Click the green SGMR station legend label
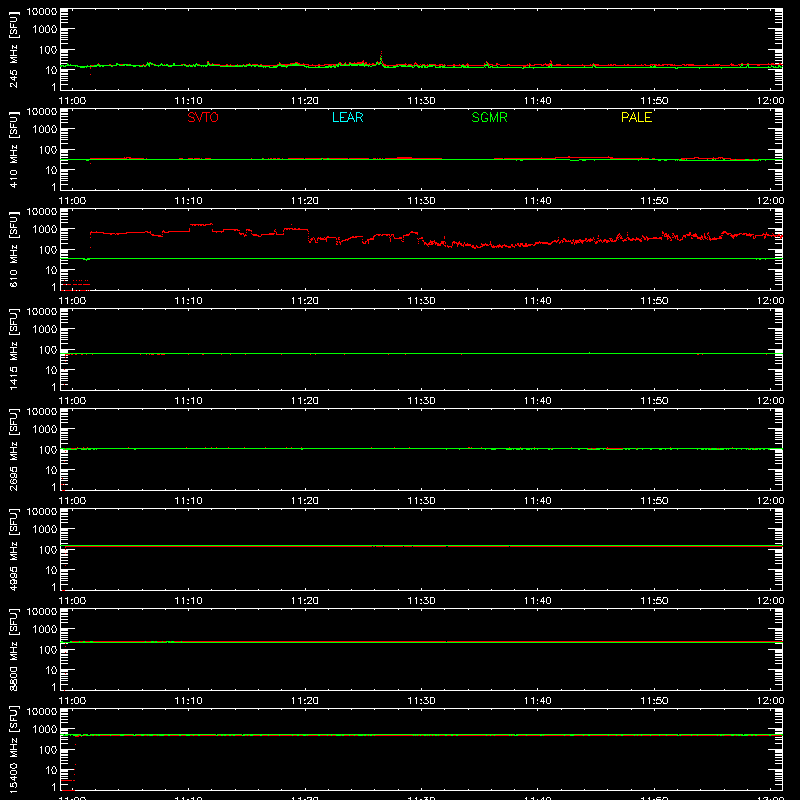The image size is (800, 800). click(489, 117)
